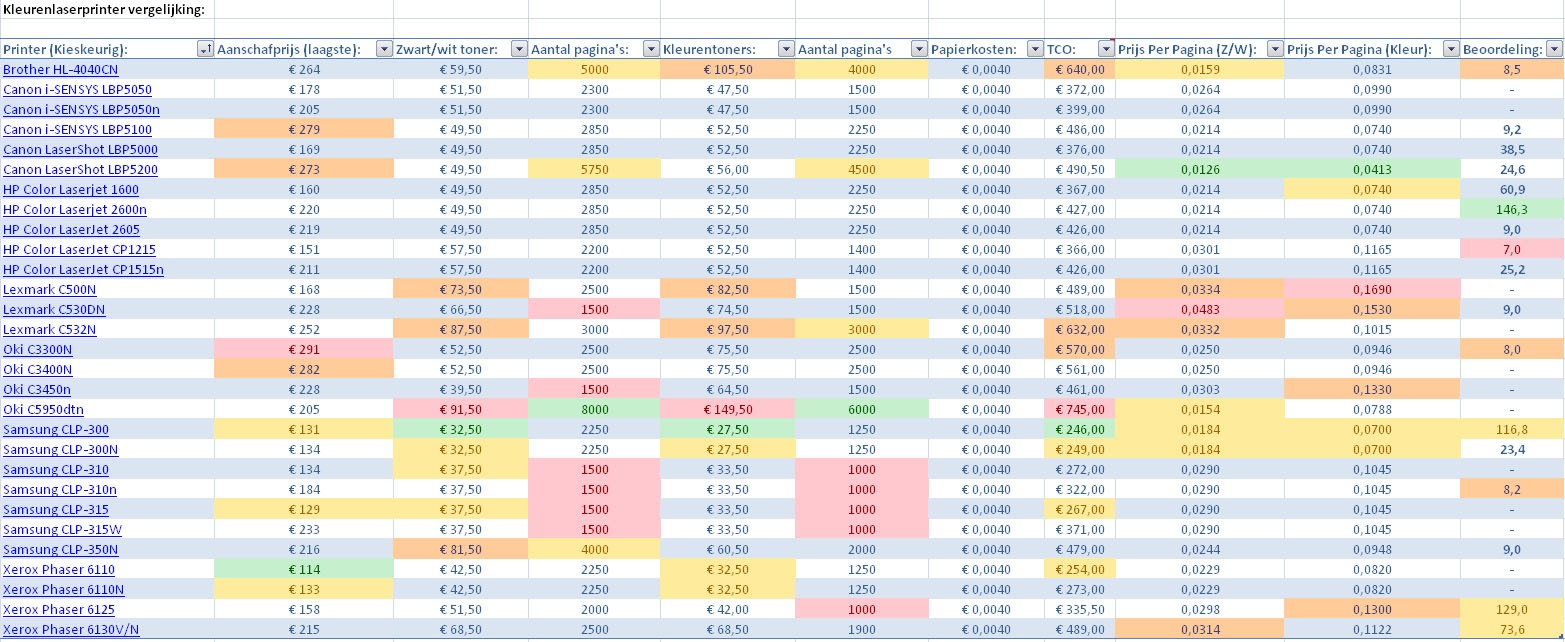Screen dimensions: 1565x642
Task: Select the € 640,00 TCO cell
Action: tap(1080, 70)
